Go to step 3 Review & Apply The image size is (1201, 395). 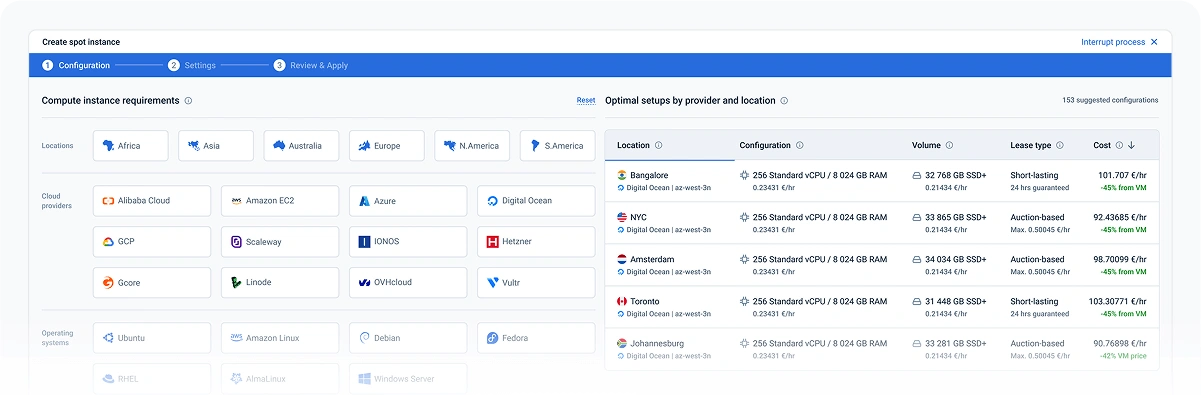point(311,65)
